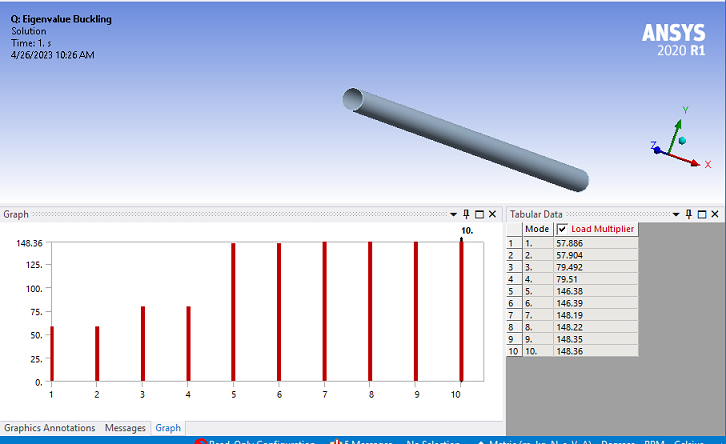Click the mode 7 bar in graph
The image size is (726, 444).
click(x=325, y=312)
